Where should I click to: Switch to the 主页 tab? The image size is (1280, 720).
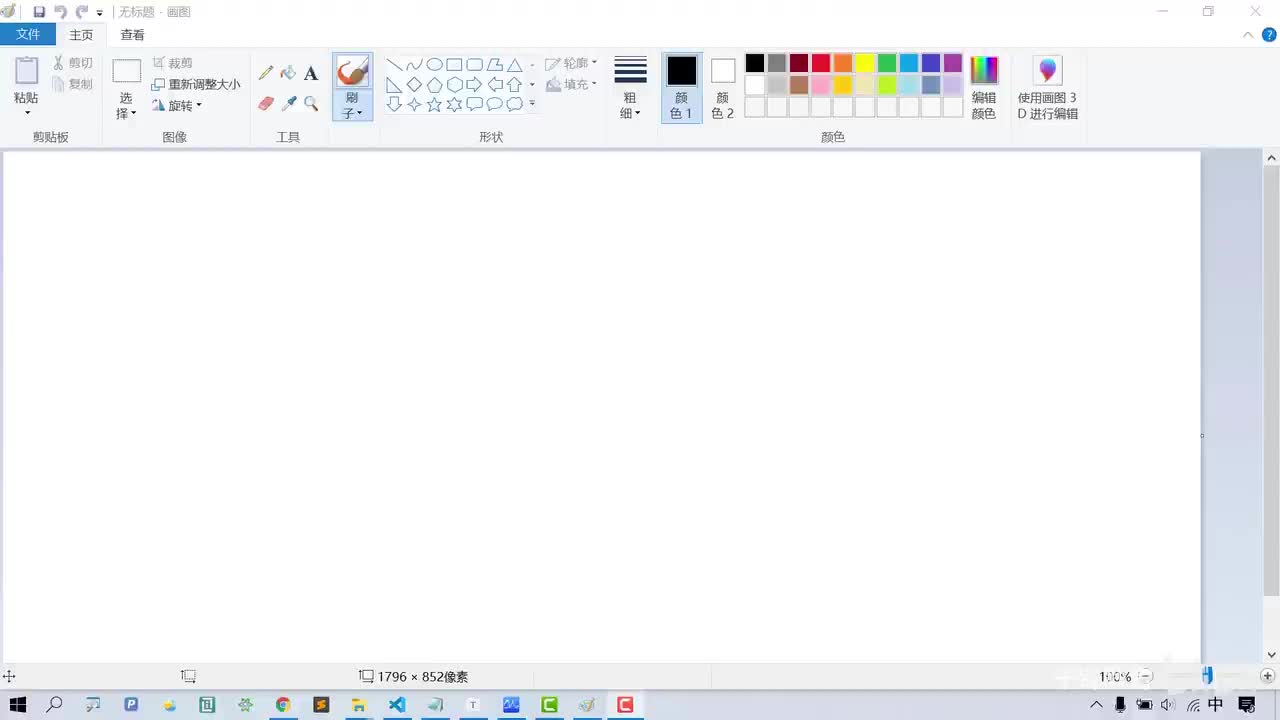pyautogui.click(x=81, y=35)
